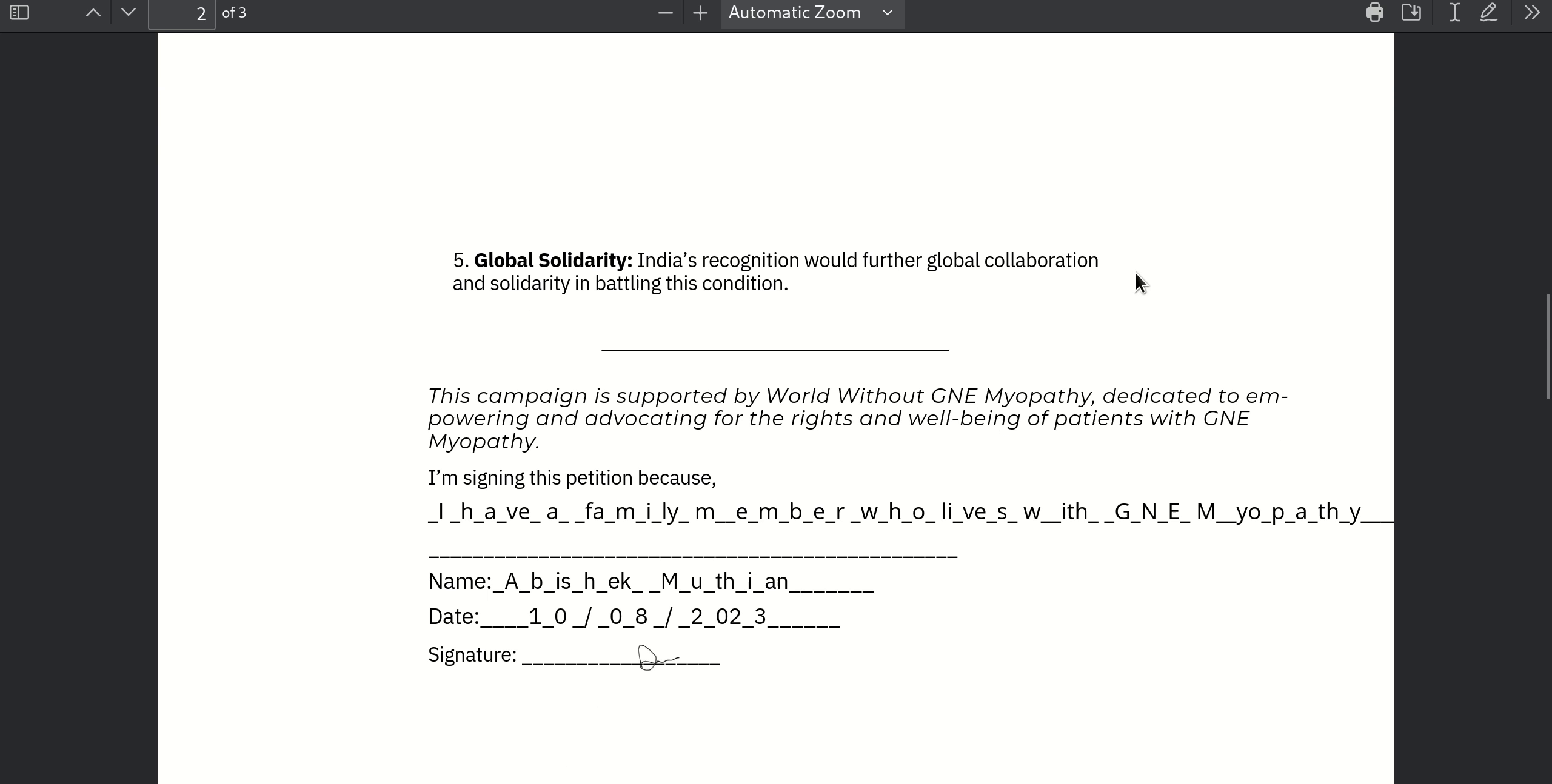The height and width of the screenshot is (784, 1552).
Task: Click the annotation/draw tool icon
Action: click(1491, 12)
